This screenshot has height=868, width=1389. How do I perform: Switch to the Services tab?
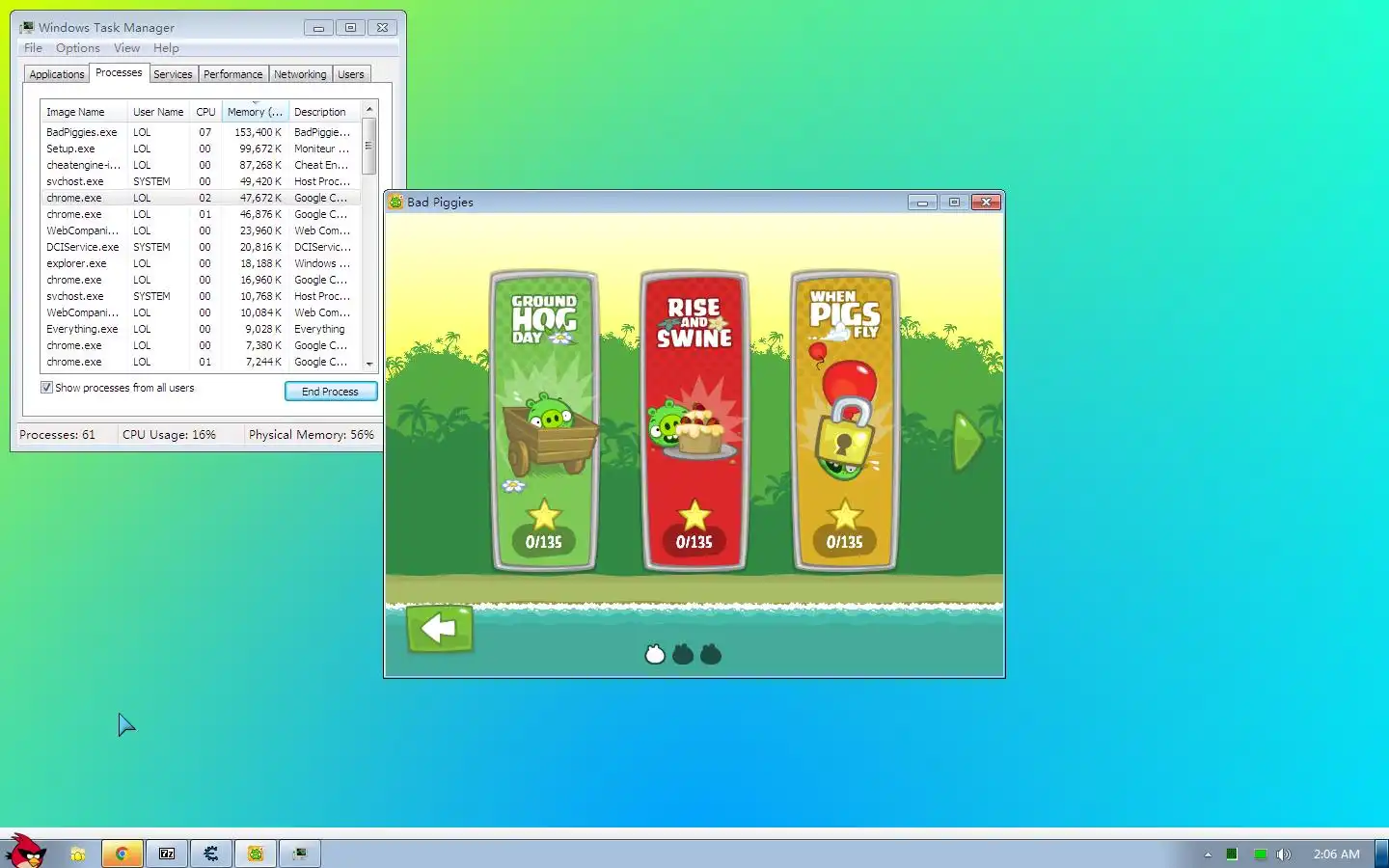[x=173, y=74]
